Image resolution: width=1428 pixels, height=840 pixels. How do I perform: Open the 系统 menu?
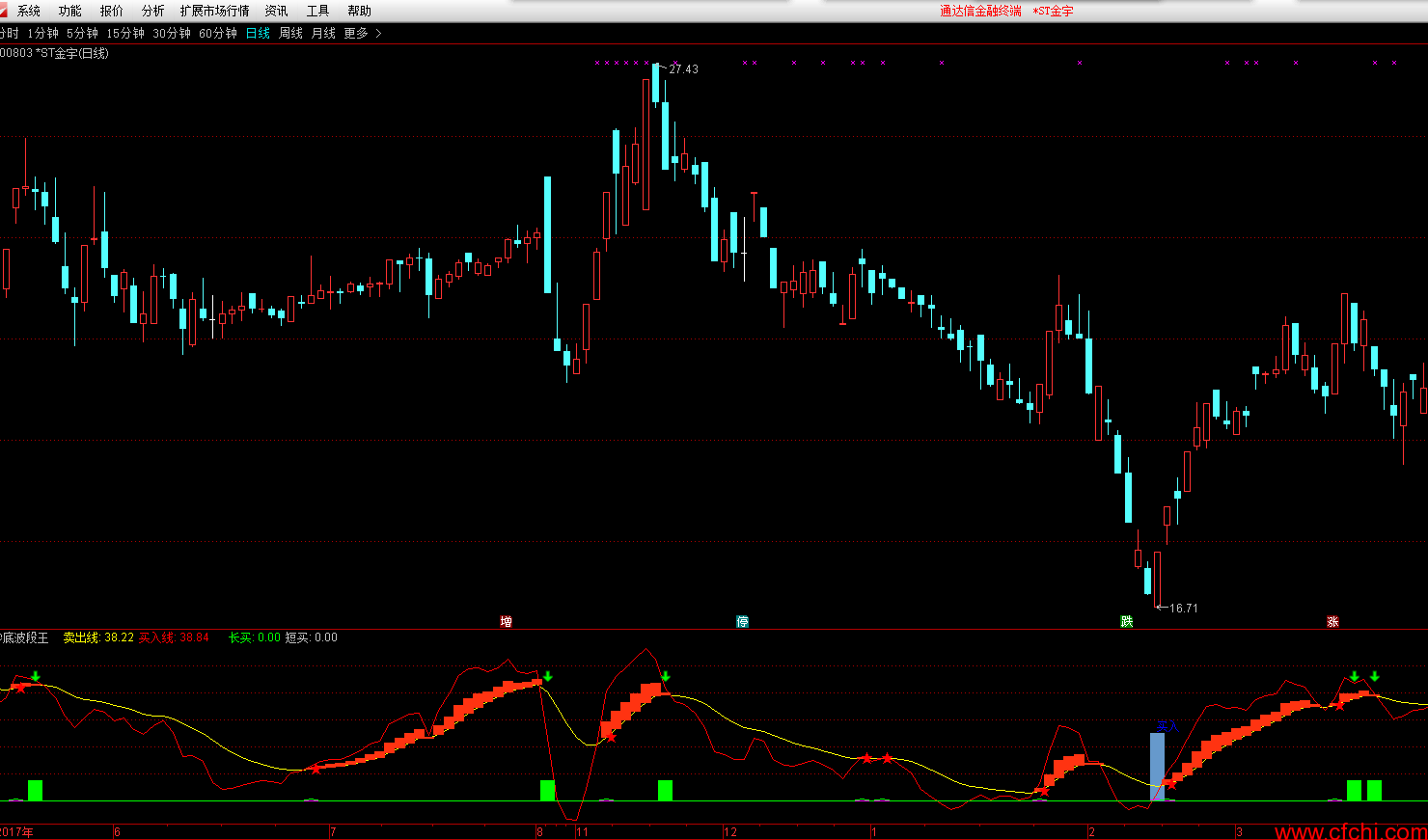coord(29,11)
